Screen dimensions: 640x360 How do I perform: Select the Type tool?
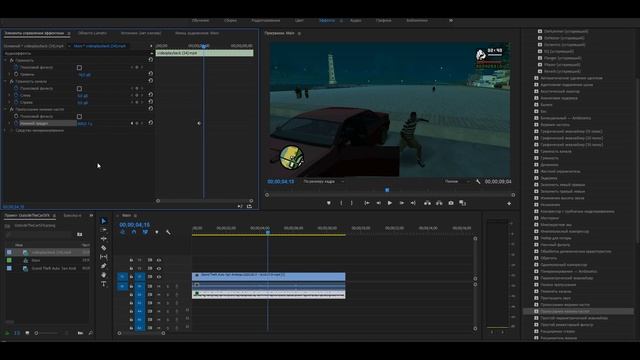tap(104, 284)
